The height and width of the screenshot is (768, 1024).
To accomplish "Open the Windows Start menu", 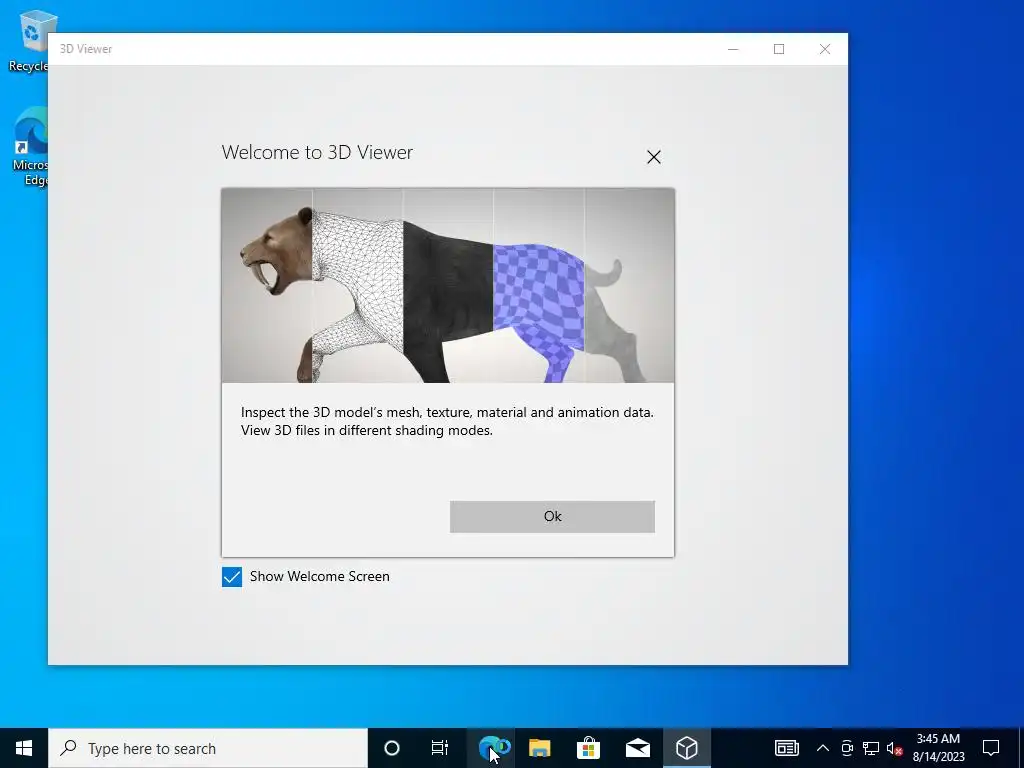I will [24, 748].
